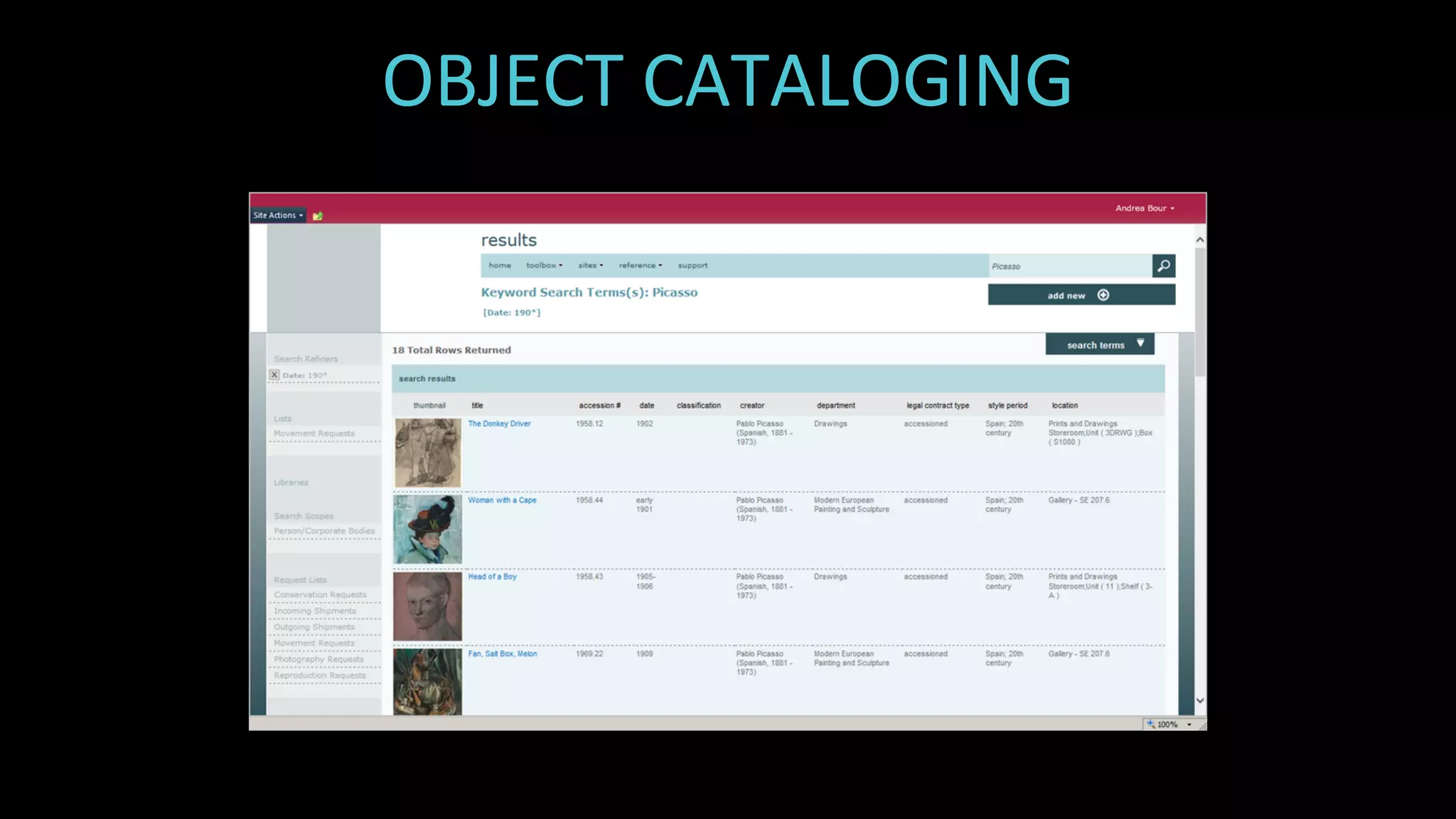
Task: Open the Site Actions dropdown
Action: tap(278, 215)
